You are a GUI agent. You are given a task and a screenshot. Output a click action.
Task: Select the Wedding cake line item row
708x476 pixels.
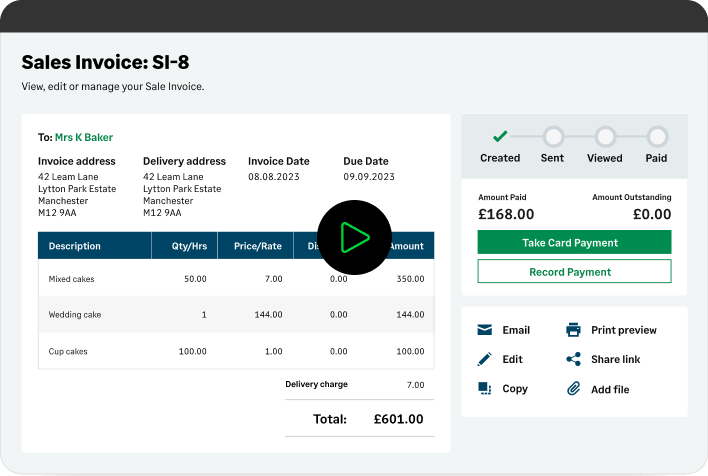[236, 315]
